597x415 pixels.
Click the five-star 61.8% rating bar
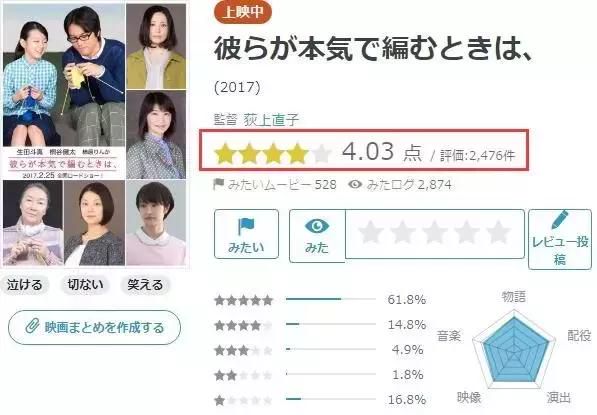[330, 299]
